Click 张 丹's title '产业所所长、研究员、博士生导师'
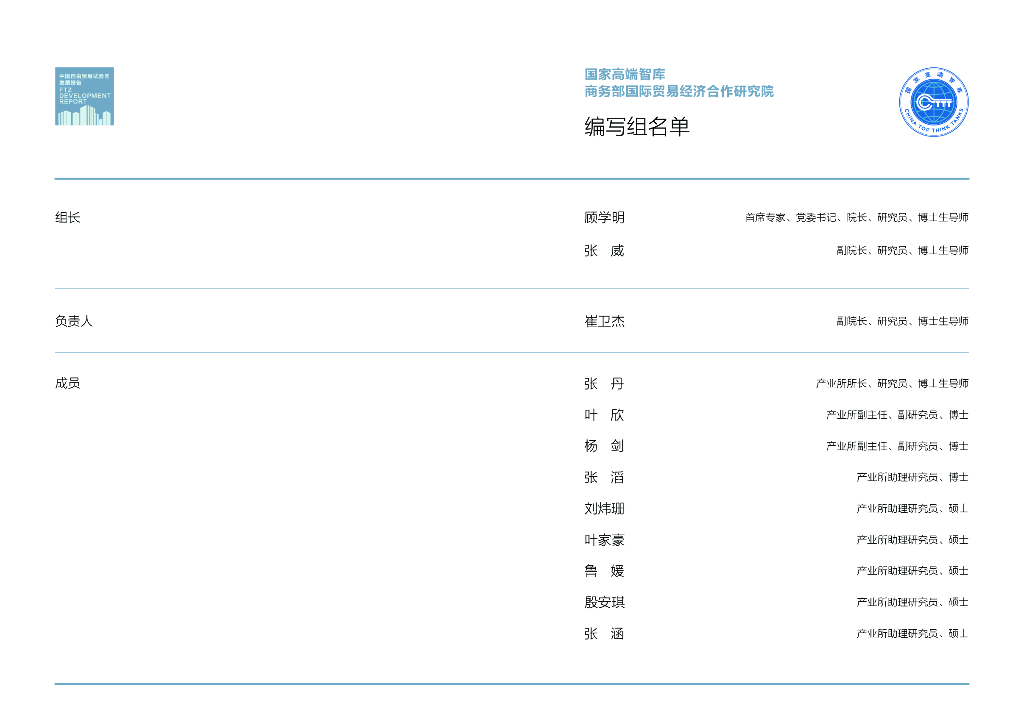The width and height of the screenshot is (1024, 728). tap(891, 384)
